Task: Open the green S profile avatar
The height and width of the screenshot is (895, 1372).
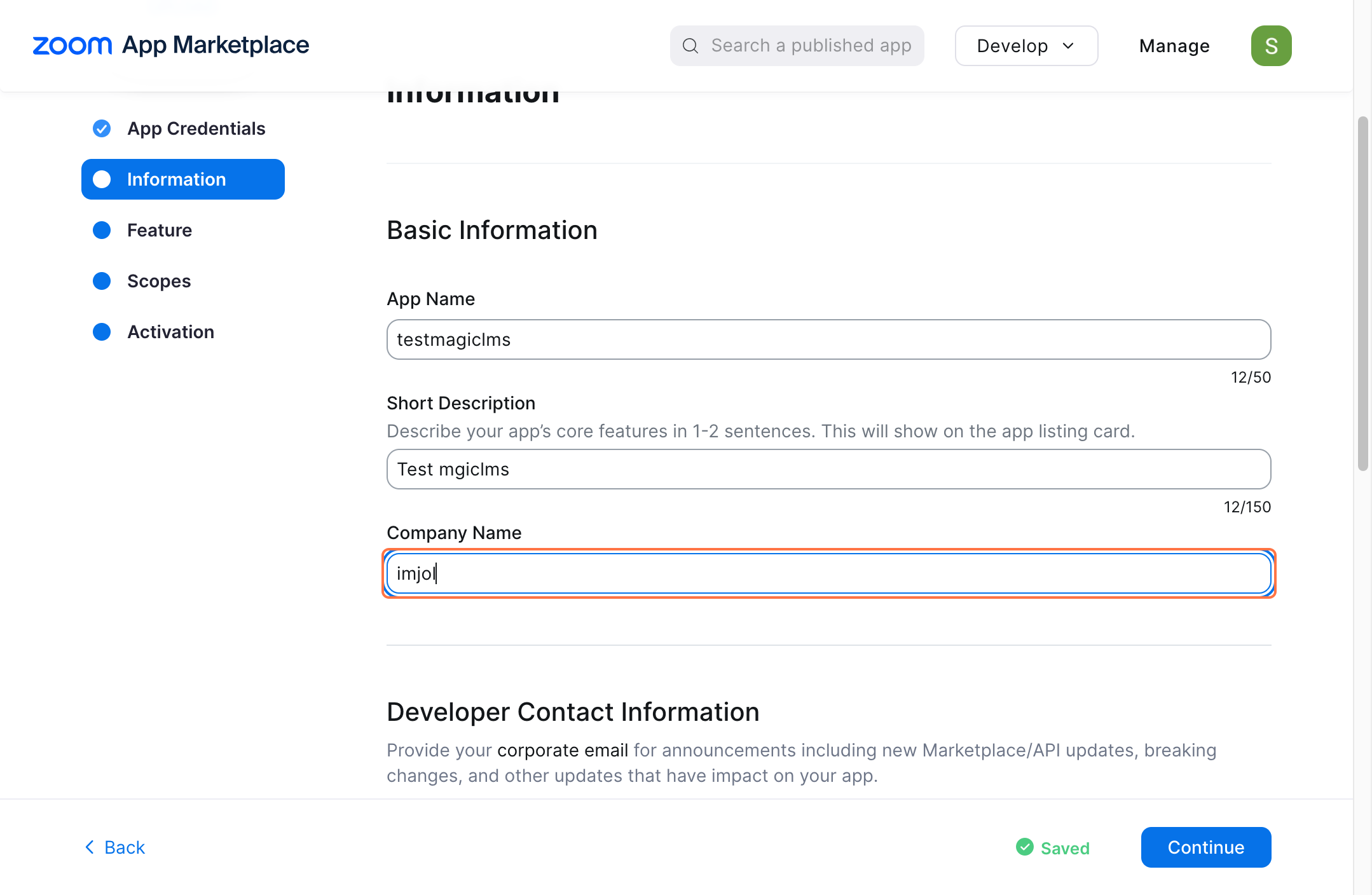Action: [x=1271, y=46]
